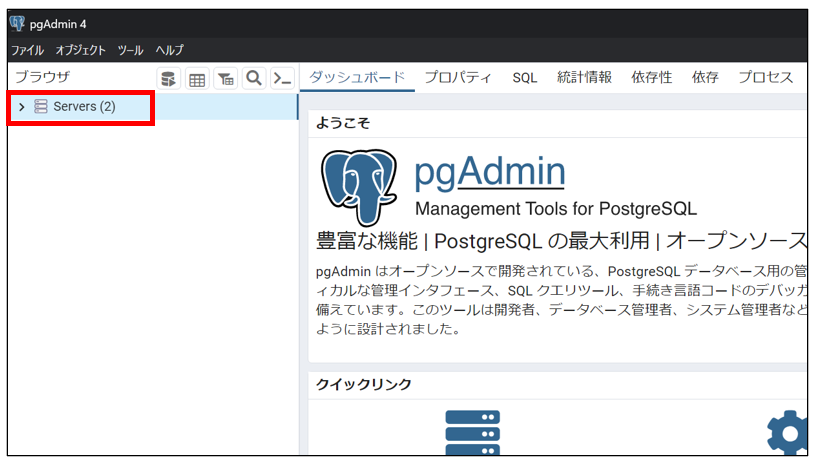
Task: Select the Servers (2) tree item
Action: point(153,107)
